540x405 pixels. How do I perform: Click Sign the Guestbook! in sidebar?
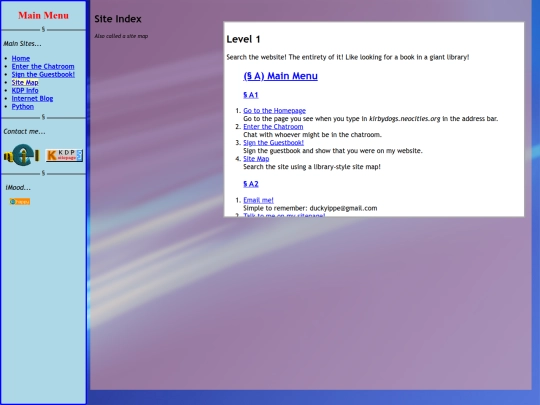[x=43, y=74]
